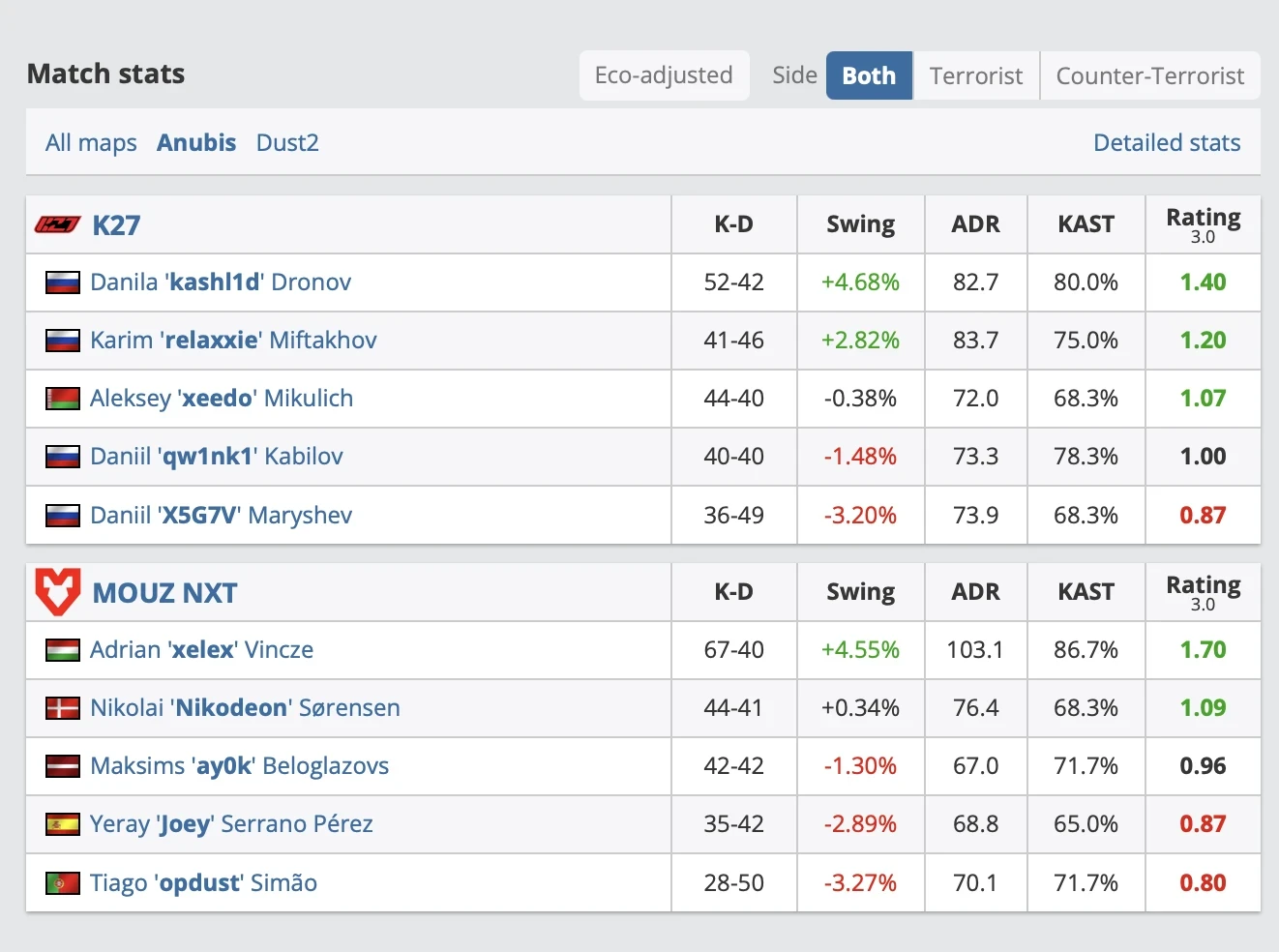Open the Dust2 map tab

(x=287, y=143)
